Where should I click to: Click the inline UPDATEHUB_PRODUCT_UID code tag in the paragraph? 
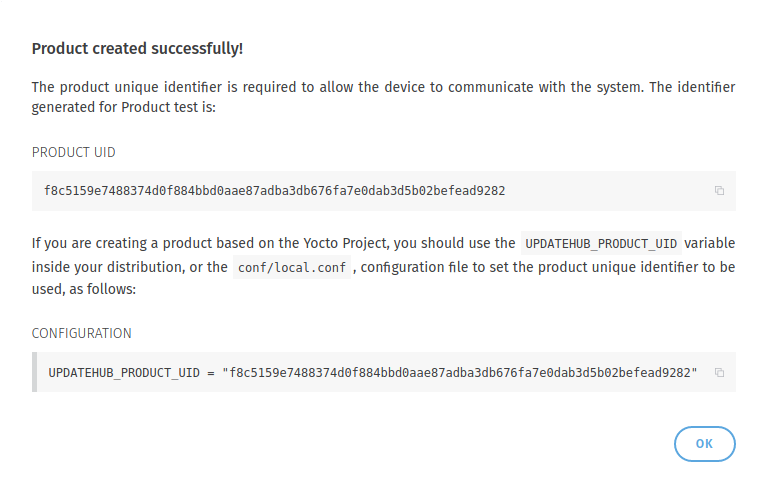click(601, 243)
